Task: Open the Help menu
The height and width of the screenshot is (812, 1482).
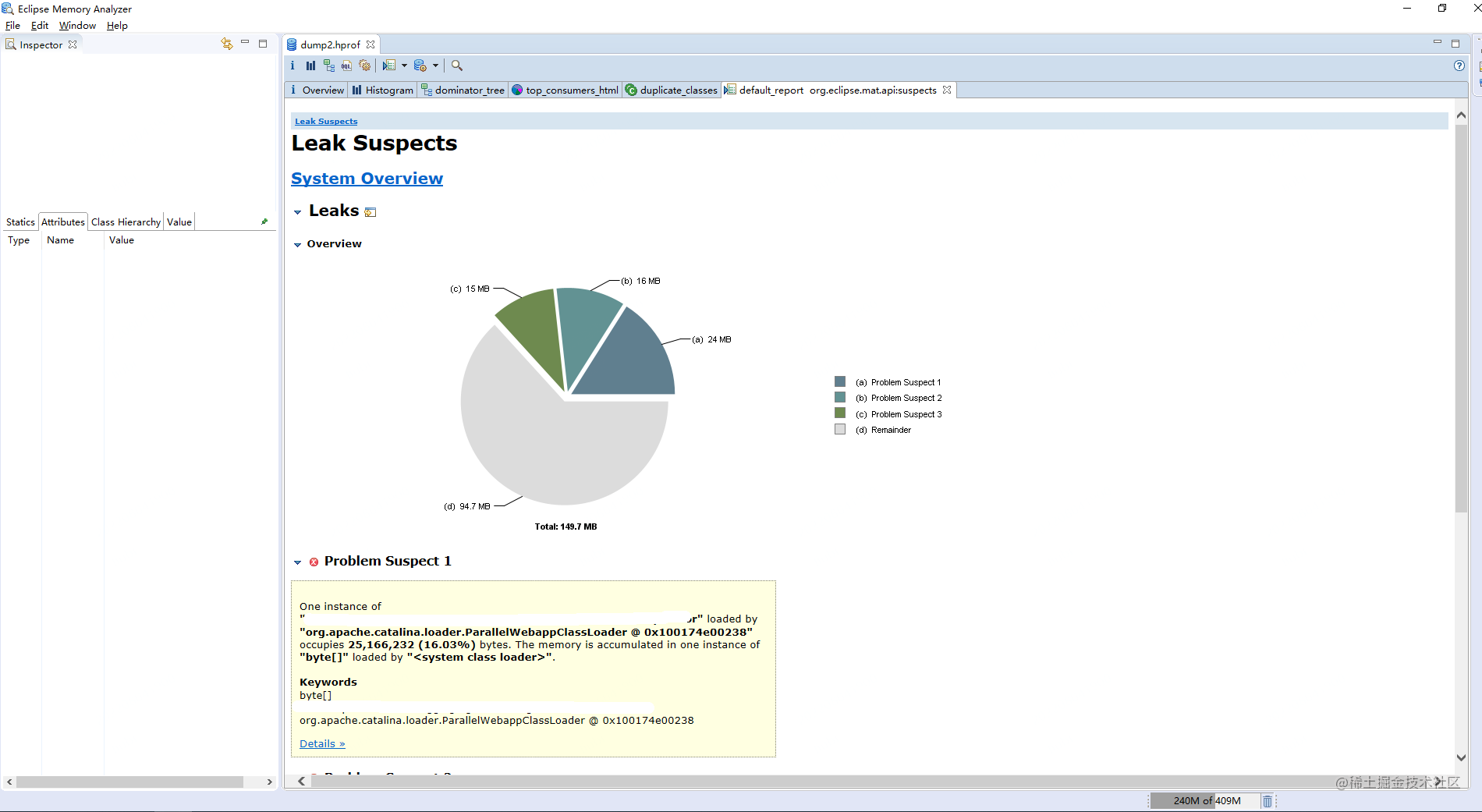Action: click(x=117, y=25)
